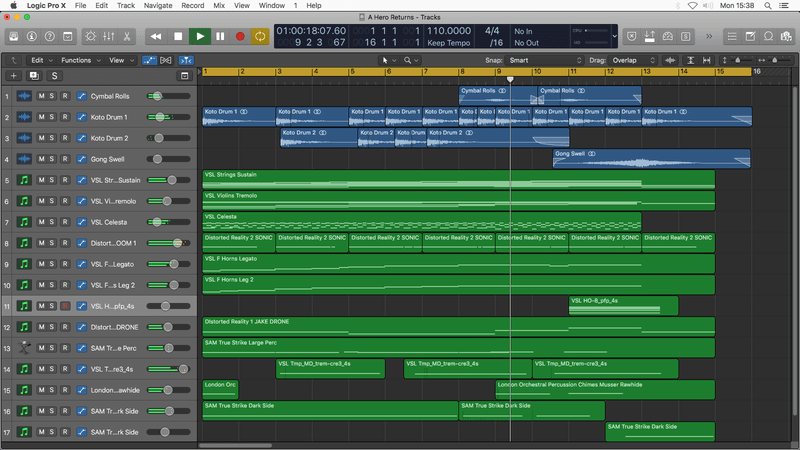Click the Replace mode button
This screenshot has height=450, width=800.
pos(632,36)
